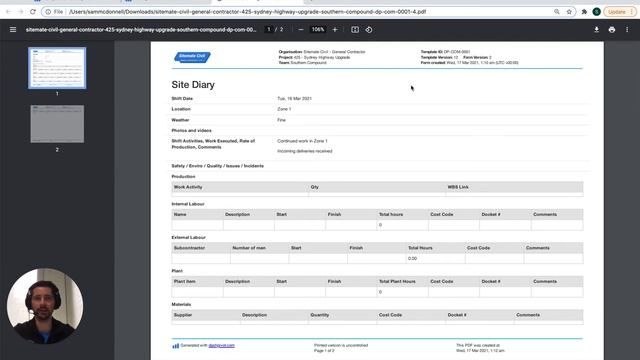Viewport: 640px width, 360px height.
Task: Select page 2 thumbnail
Action: pyautogui.click(x=57, y=124)
